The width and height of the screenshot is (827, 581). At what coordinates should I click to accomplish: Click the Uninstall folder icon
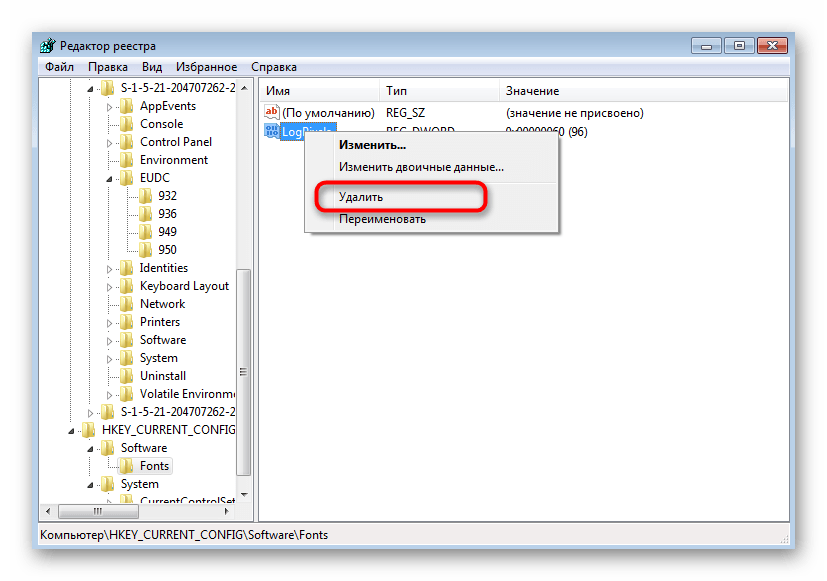pyautogui.click(x=127, y=376)
